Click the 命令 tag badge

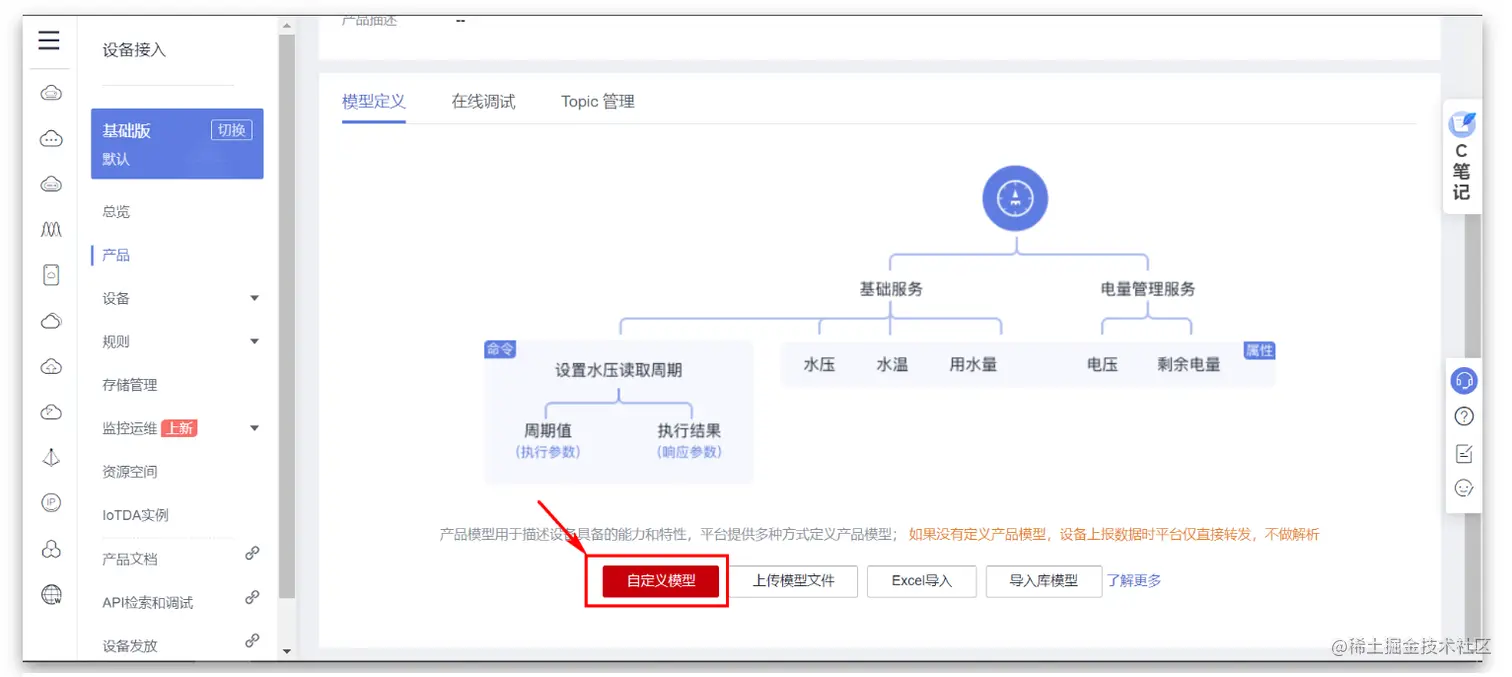500,349
